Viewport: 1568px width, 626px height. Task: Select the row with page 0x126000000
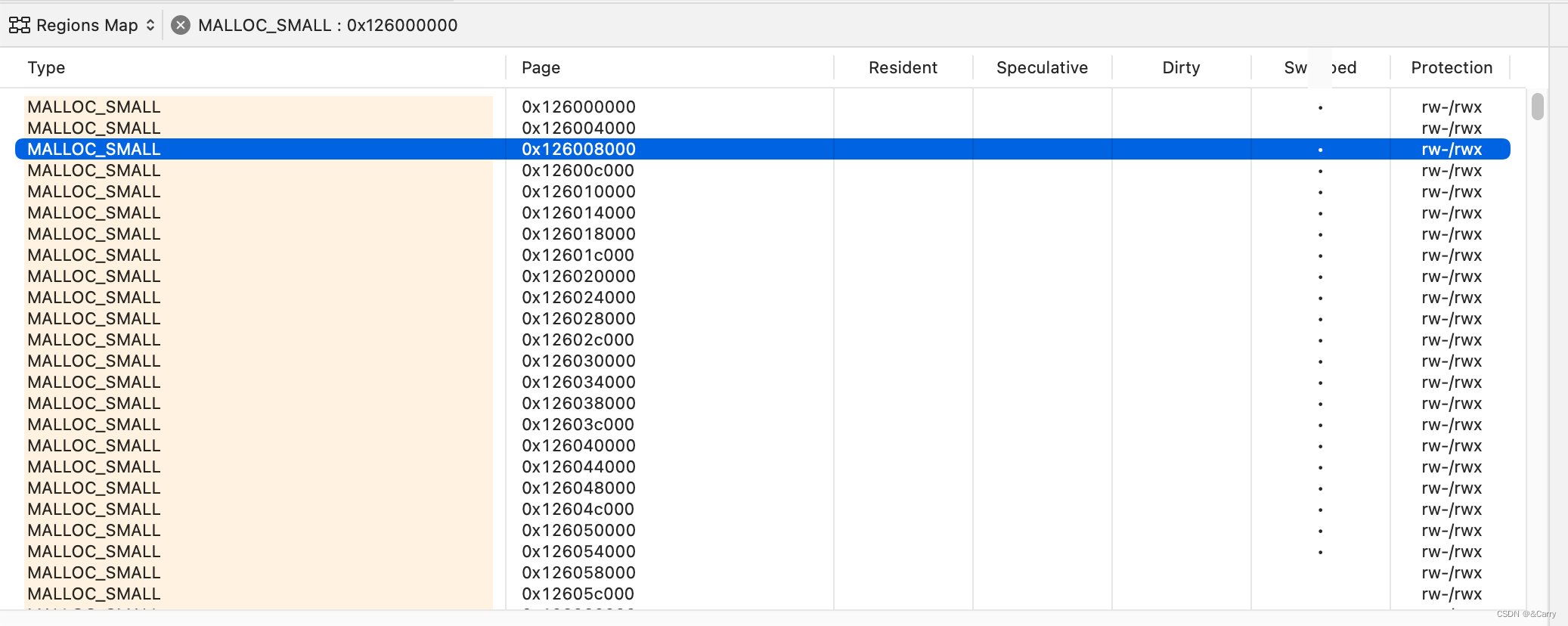click(763, 107)
